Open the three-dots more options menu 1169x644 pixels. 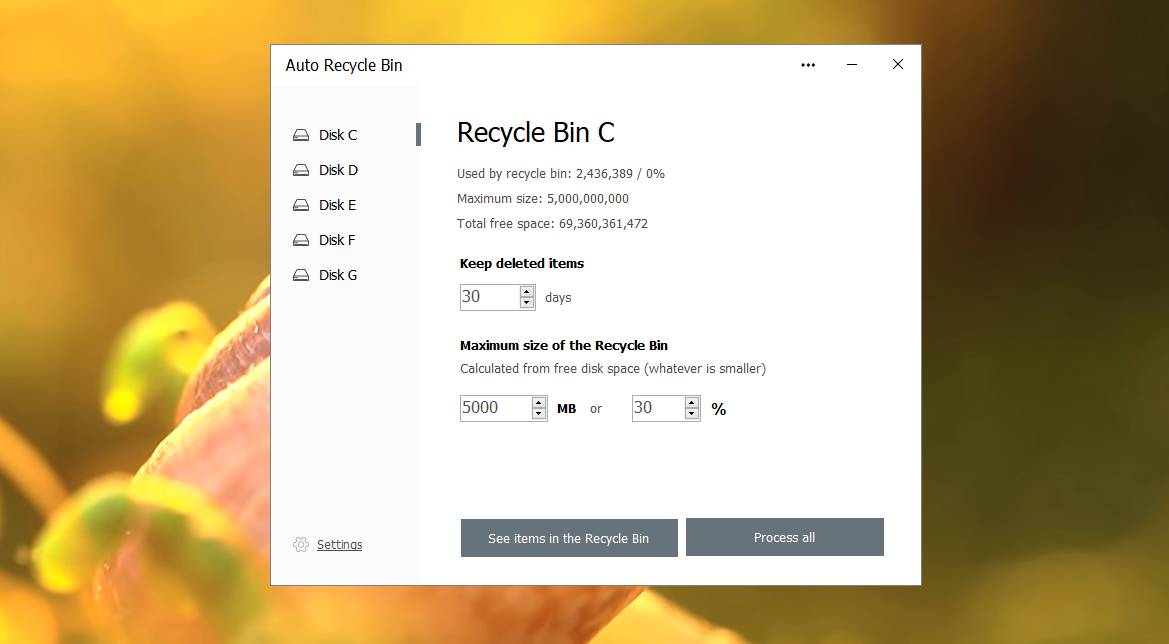808,65
